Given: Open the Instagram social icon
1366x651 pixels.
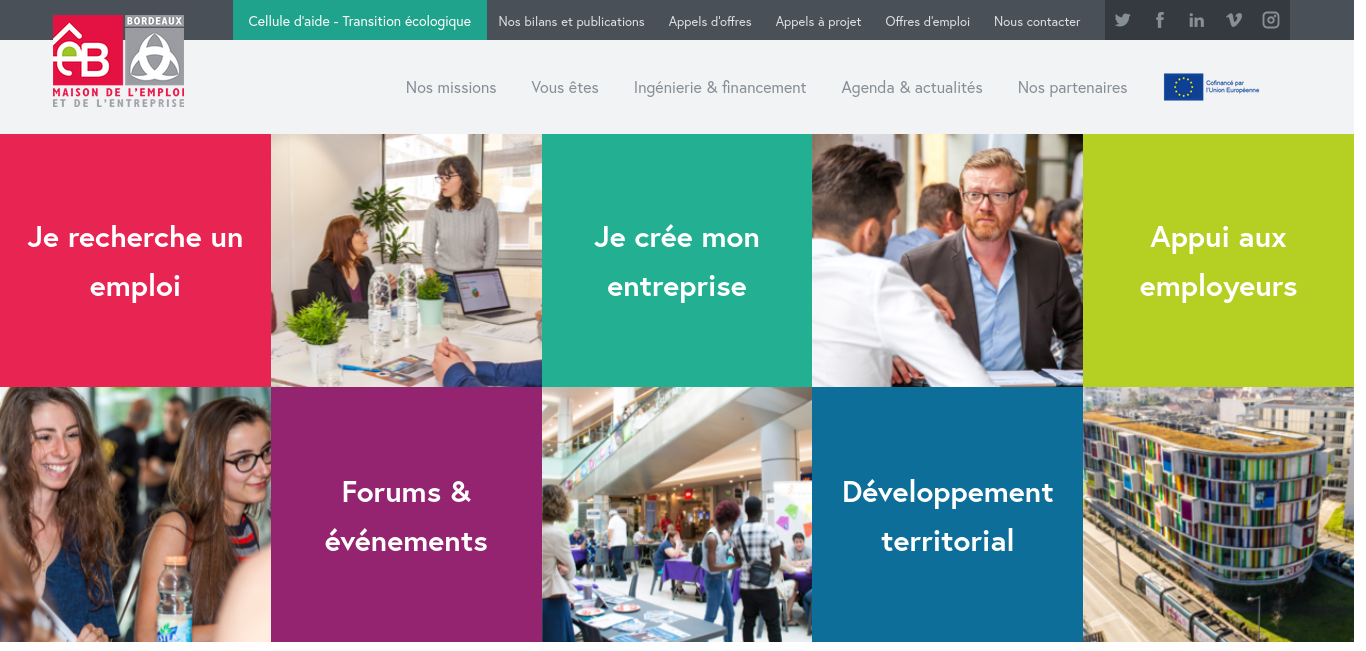Looking at the screenshot, I should point(1271,20).
